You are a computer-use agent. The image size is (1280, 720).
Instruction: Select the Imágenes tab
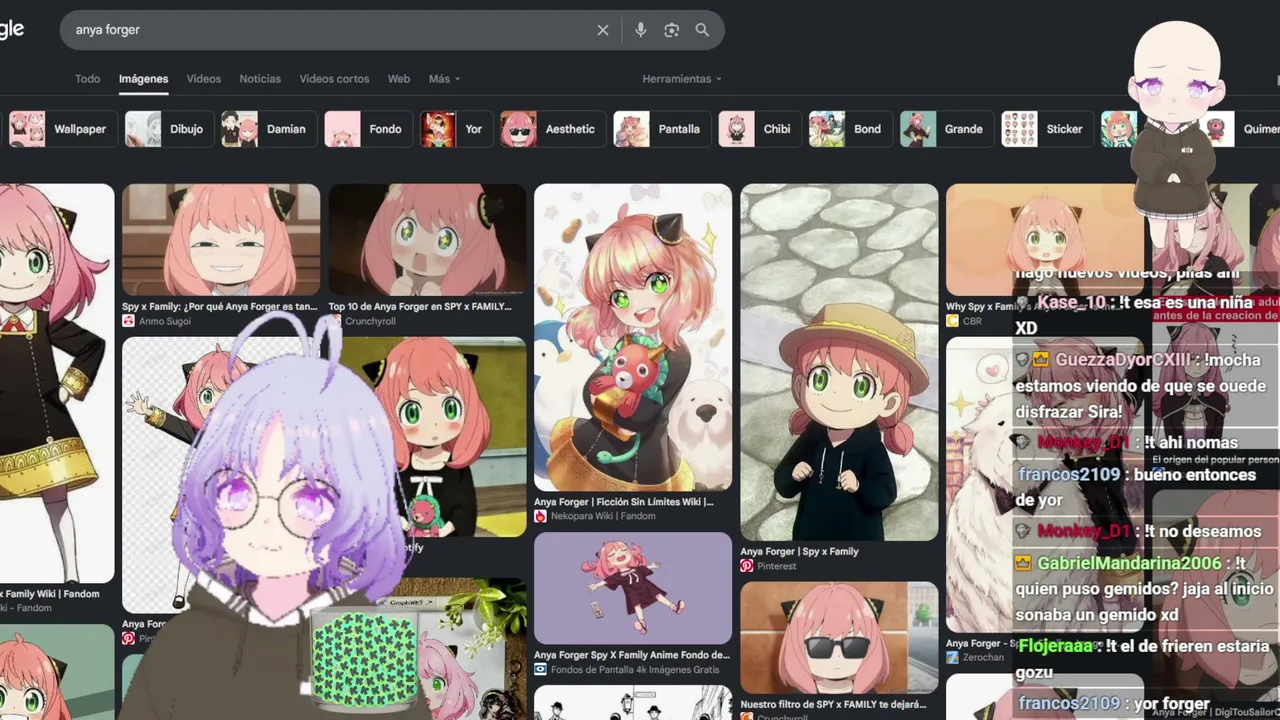click(x=143, y=79)
